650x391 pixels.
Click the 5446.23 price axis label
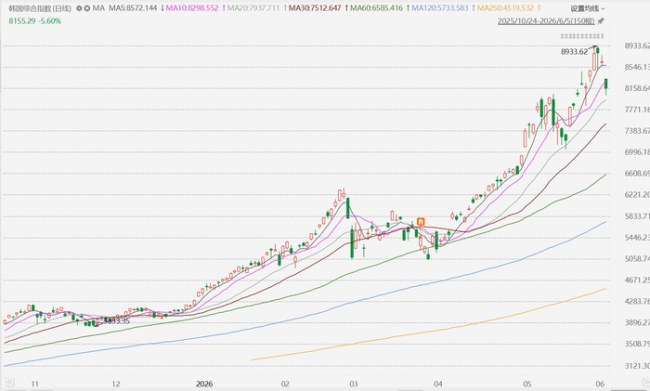pos(637,238)
